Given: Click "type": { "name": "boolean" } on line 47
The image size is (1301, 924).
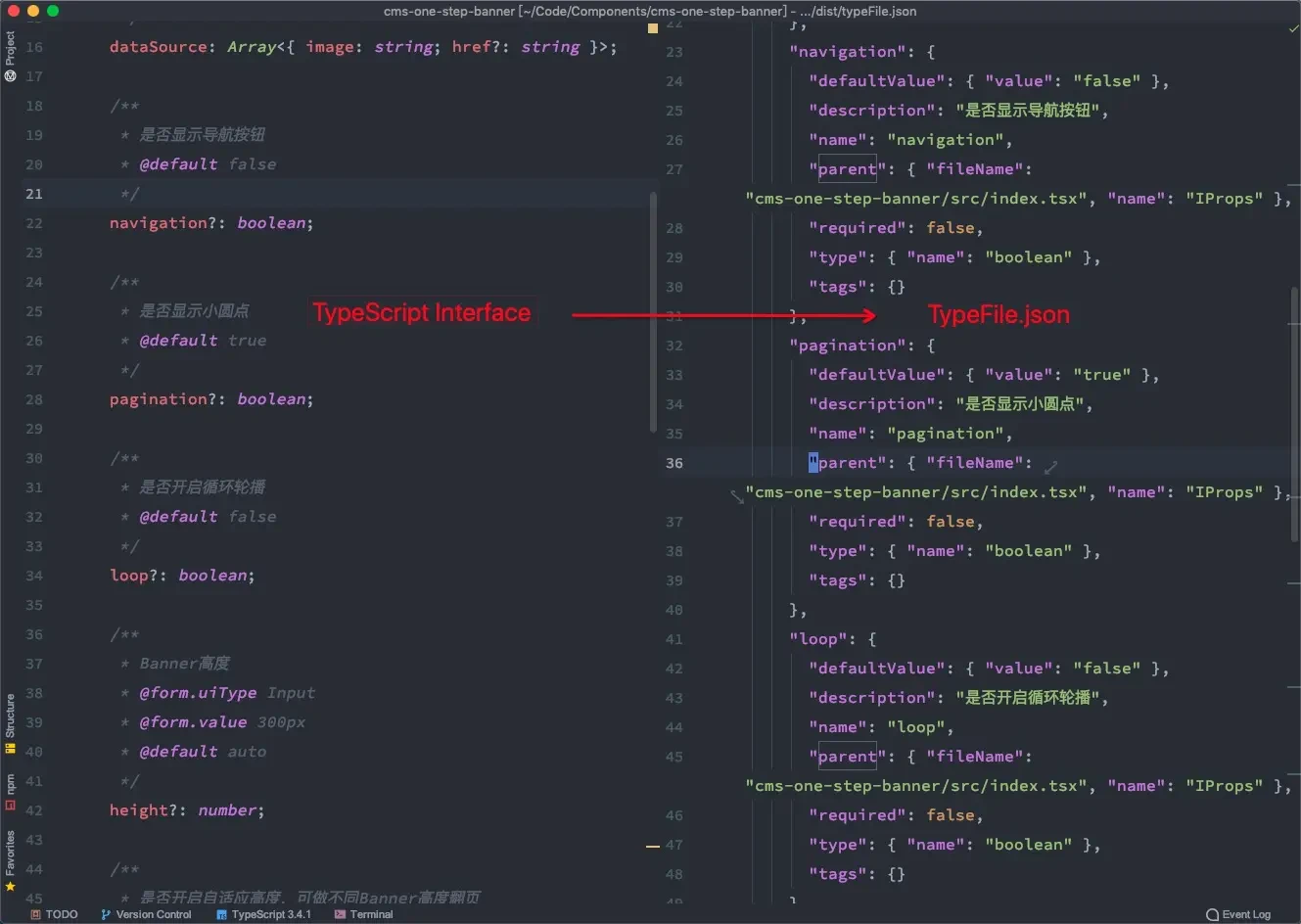Looking at the screenshot, I should coord(955,845).
